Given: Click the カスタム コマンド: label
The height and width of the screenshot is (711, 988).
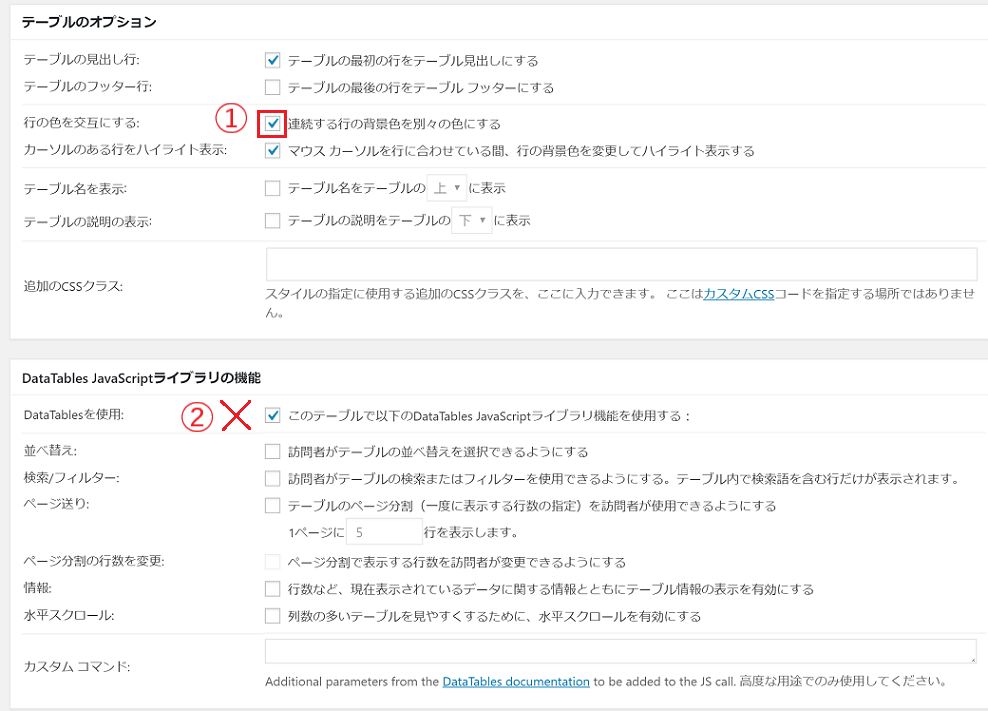Looking at the screenshot, I should [x=77, y=666].
